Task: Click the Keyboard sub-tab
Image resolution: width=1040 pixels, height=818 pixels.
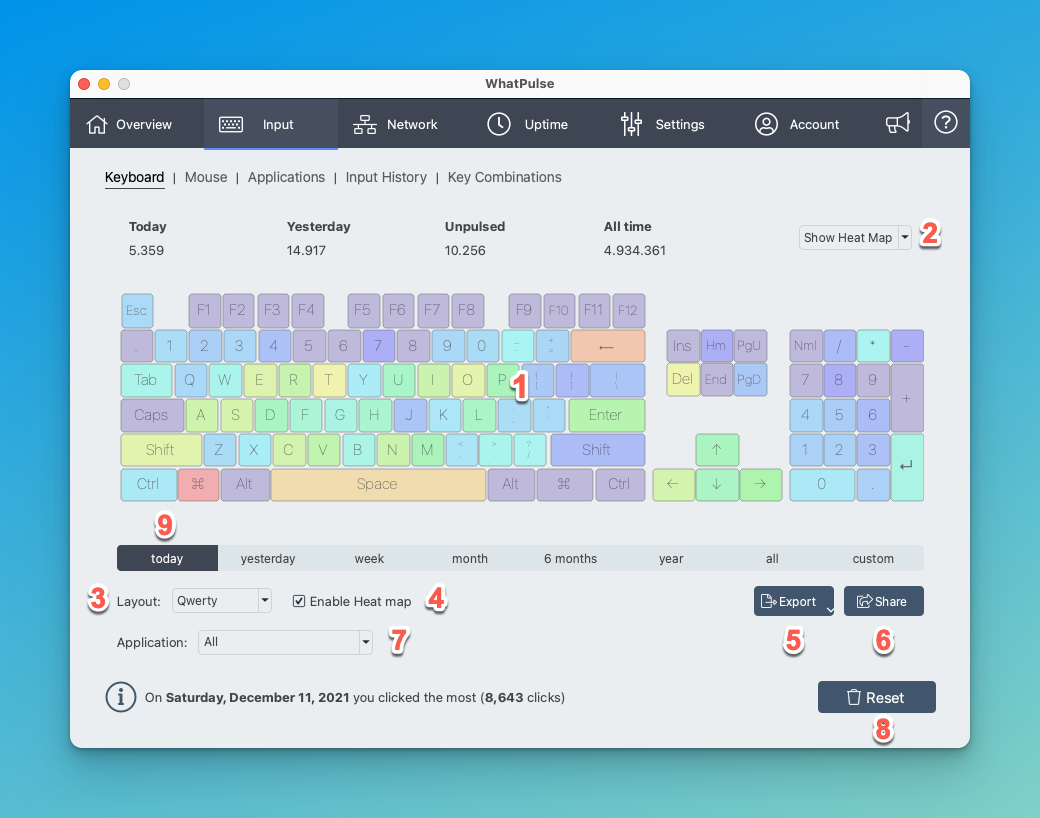Action: pyautogui.click(x=135, y=177)
